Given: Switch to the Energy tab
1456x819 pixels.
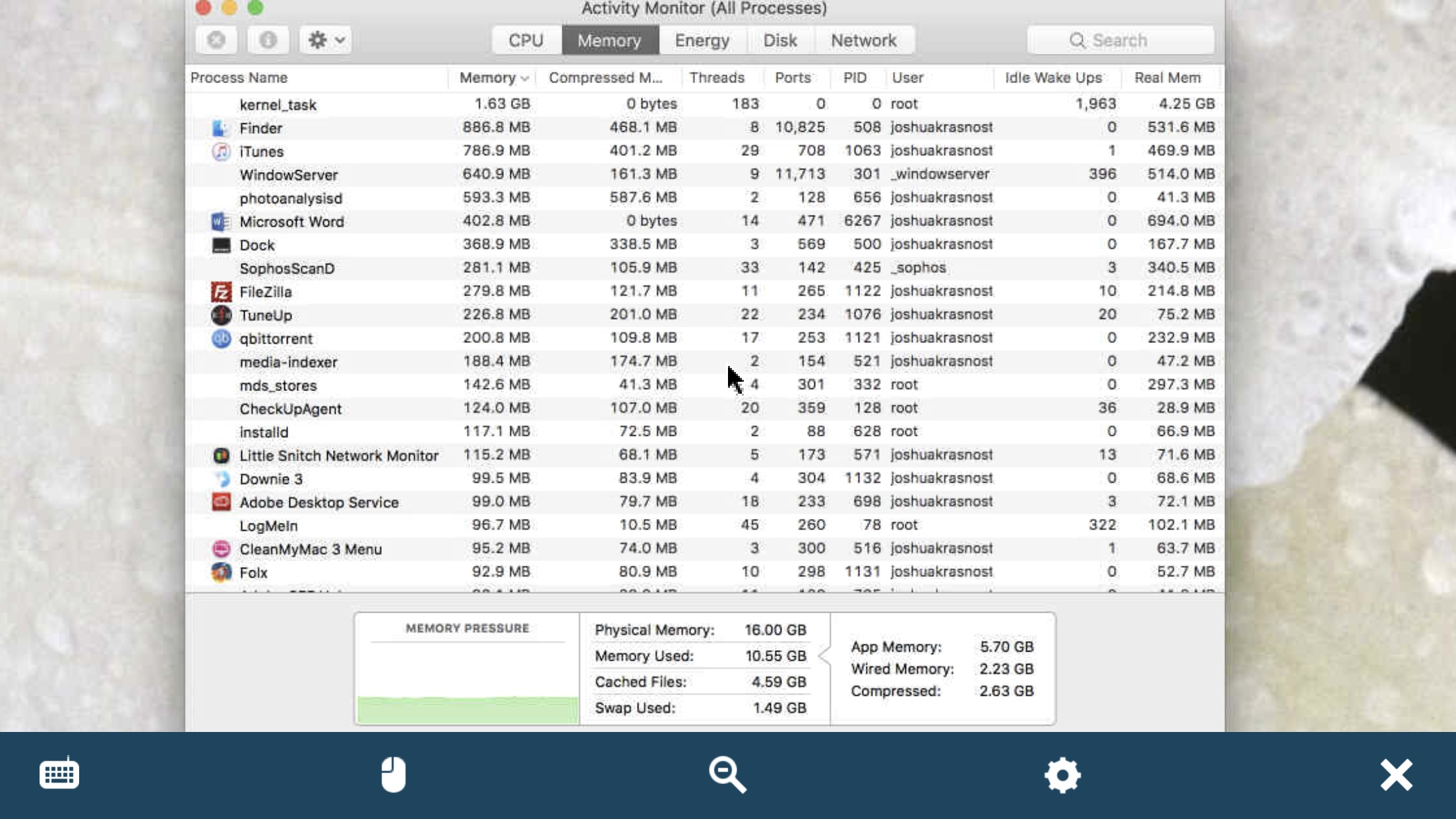Looking at the screenshot, I should point(702,40).
